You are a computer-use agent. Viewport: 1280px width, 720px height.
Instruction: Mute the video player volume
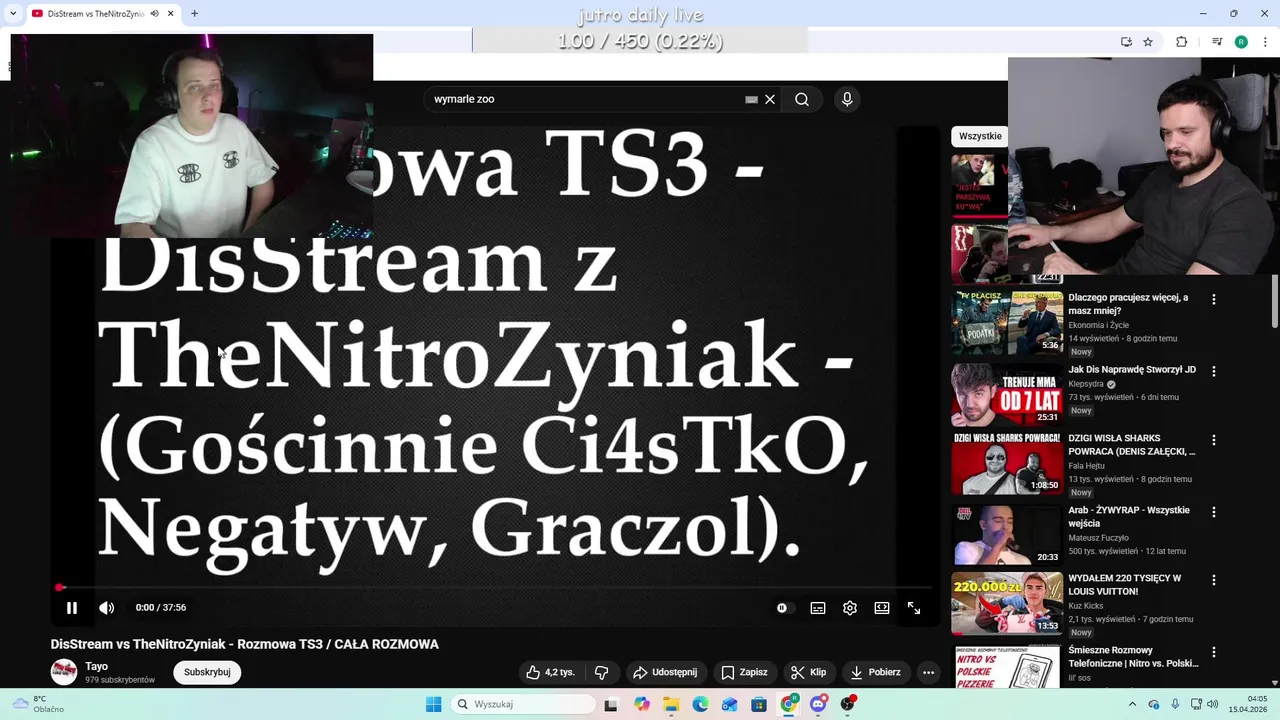point(107,608)
